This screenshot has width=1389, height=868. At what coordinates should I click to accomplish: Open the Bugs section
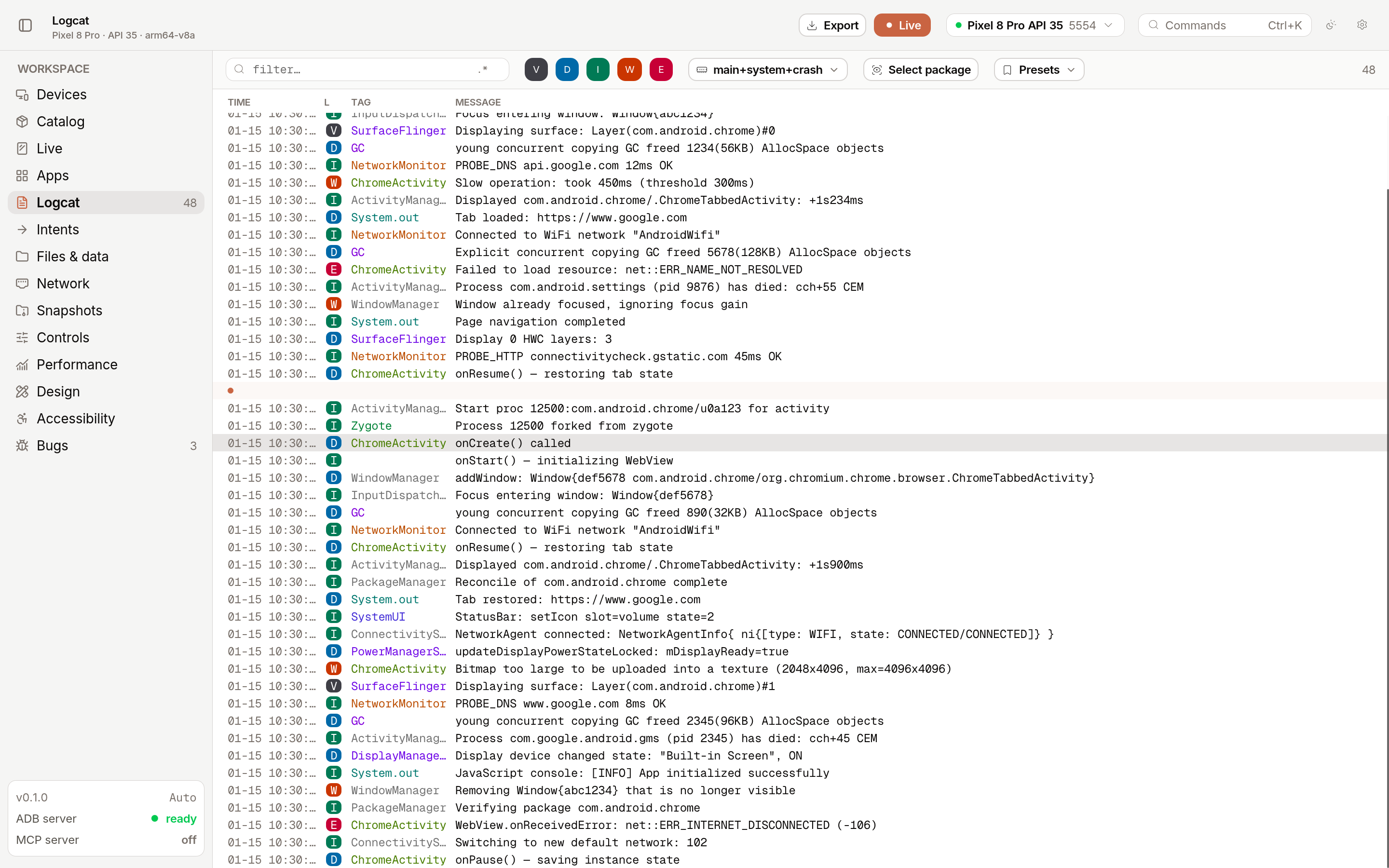click(x=106, y=445)
